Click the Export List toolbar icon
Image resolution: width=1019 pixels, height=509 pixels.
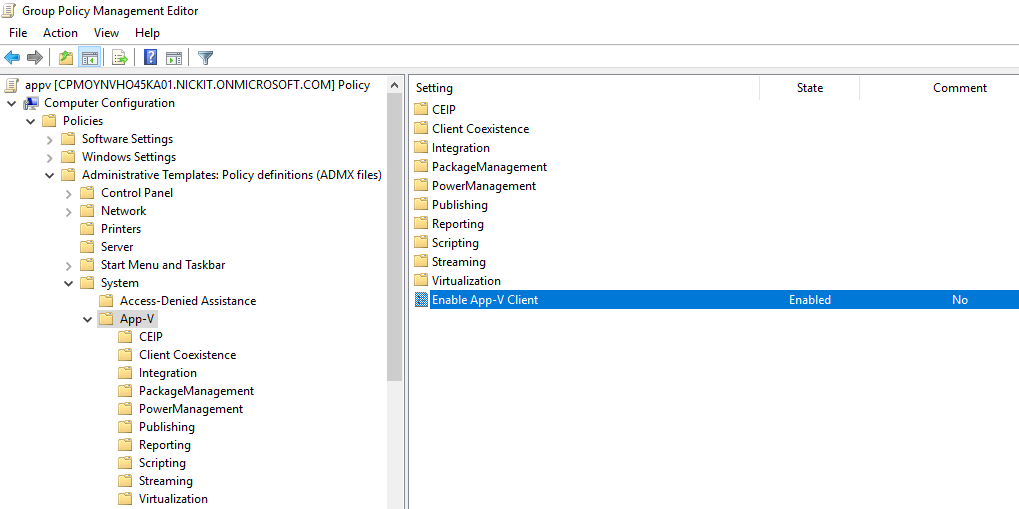120,58
